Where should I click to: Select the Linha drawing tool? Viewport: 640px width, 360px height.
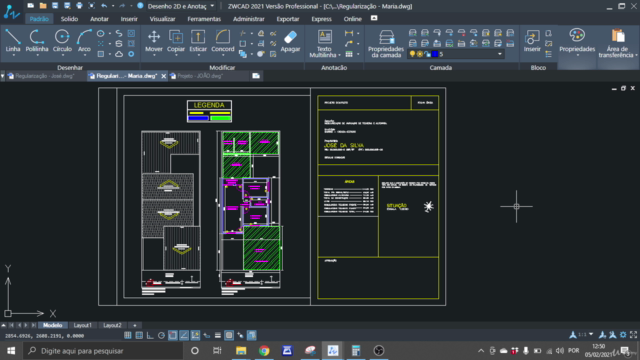pyautogui.click(x=13, y=41)
